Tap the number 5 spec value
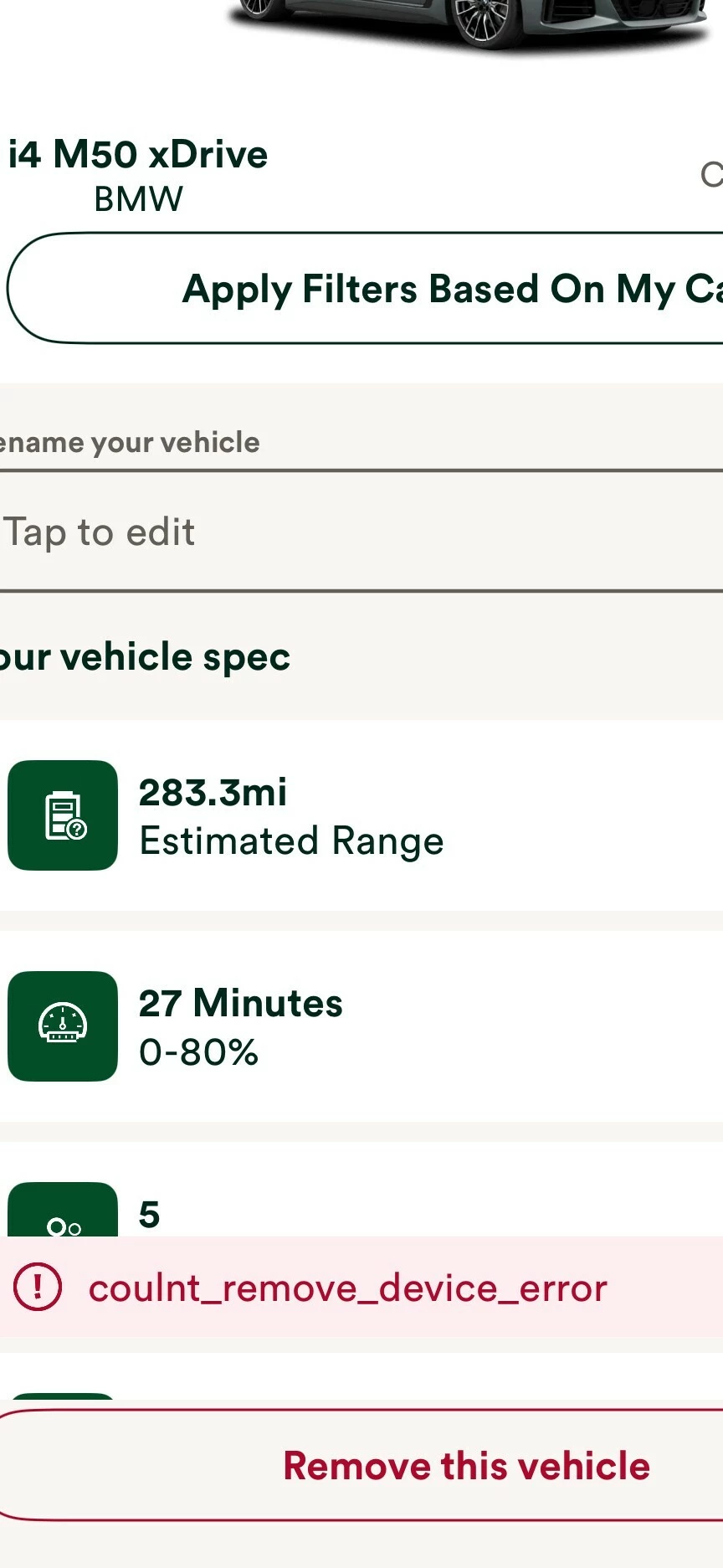Image resolution: width=723 pixels, height=1568 pixels. [149, 1214]
